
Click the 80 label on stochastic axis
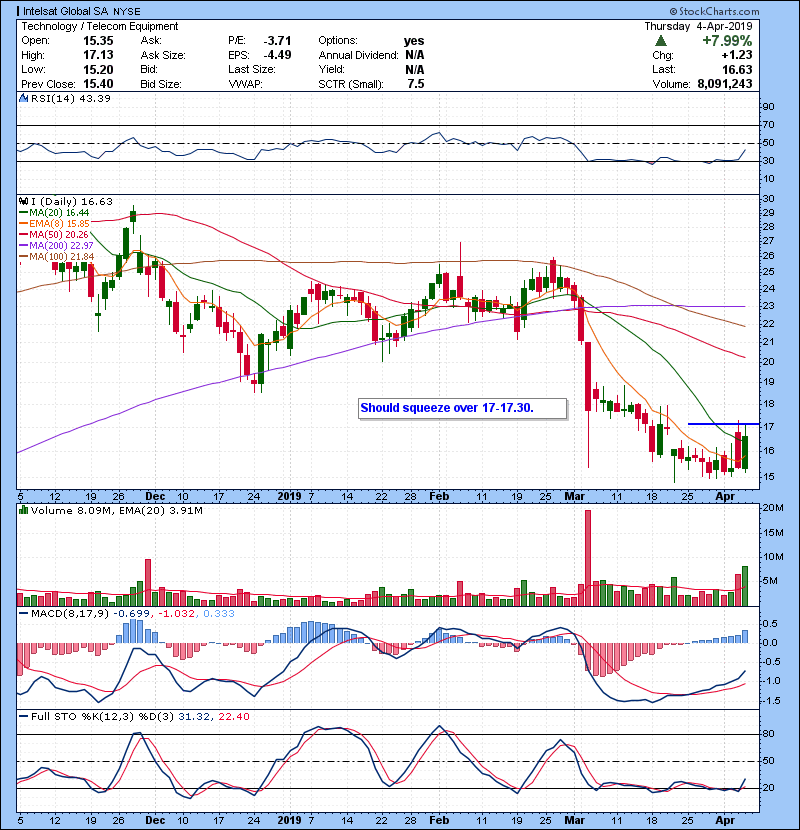pos(768,734)
